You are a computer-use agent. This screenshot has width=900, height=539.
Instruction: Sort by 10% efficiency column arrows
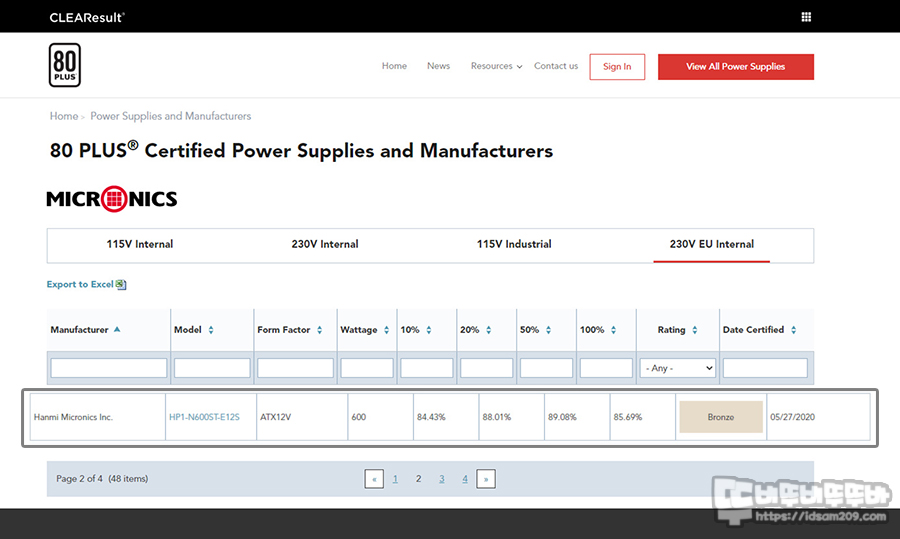click(x=429, y=330)
